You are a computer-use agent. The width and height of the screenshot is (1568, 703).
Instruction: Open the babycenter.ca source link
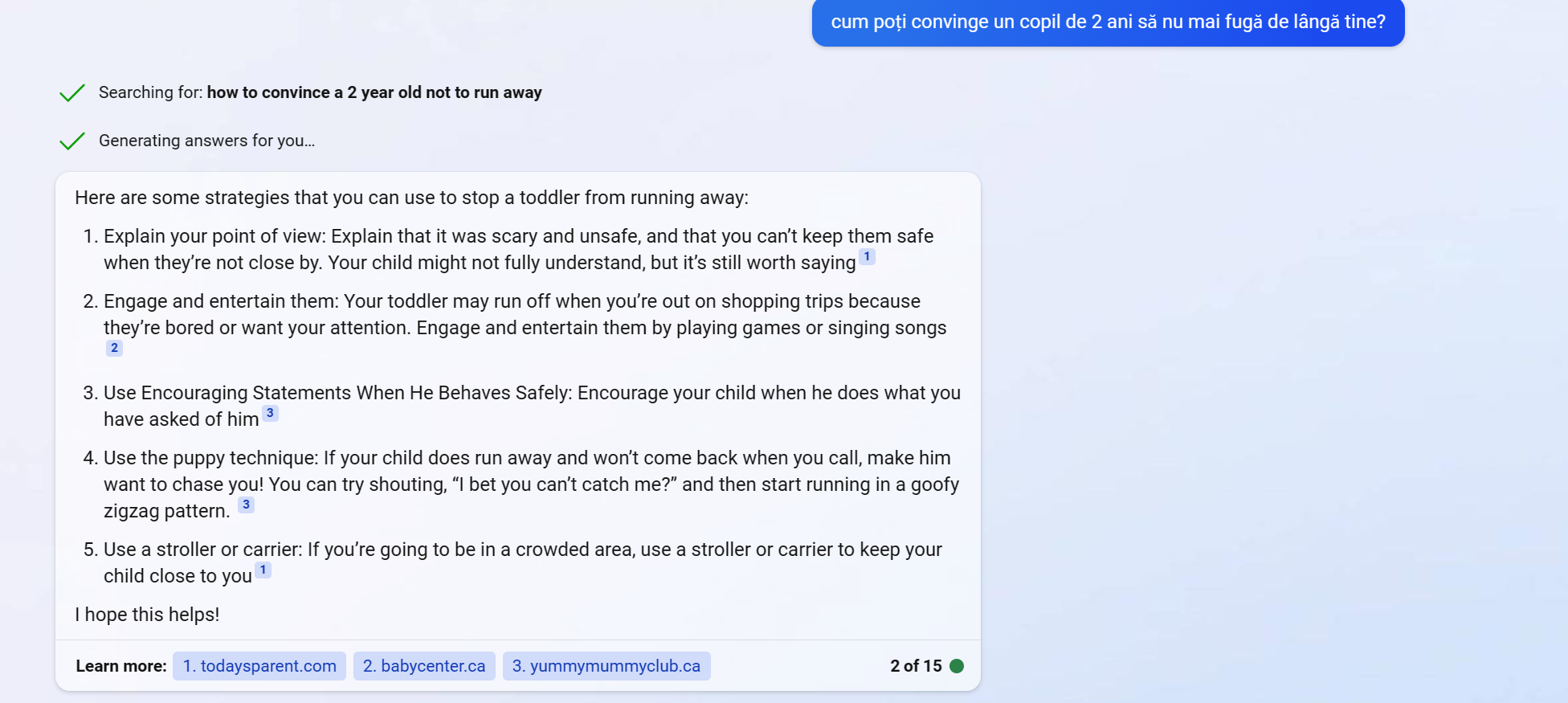(424, 666)
